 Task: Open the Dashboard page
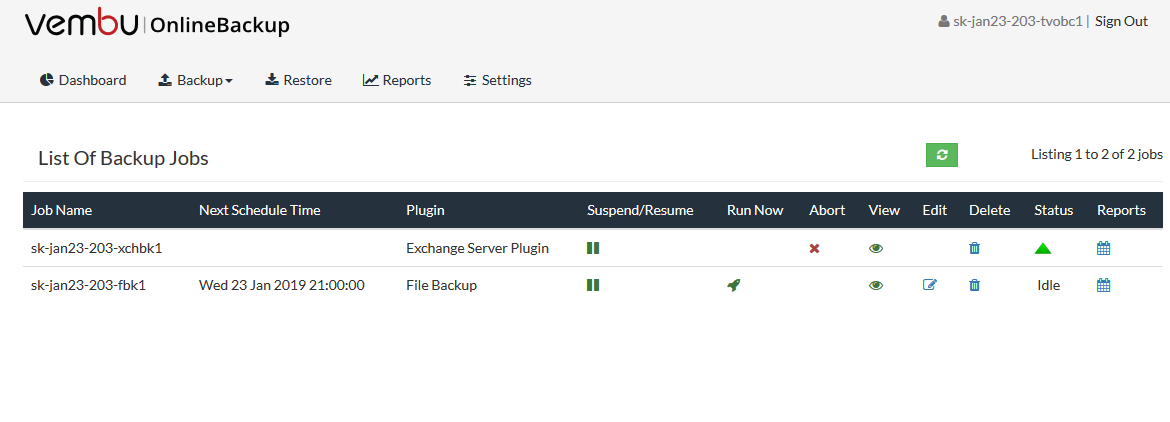(83, 80)
